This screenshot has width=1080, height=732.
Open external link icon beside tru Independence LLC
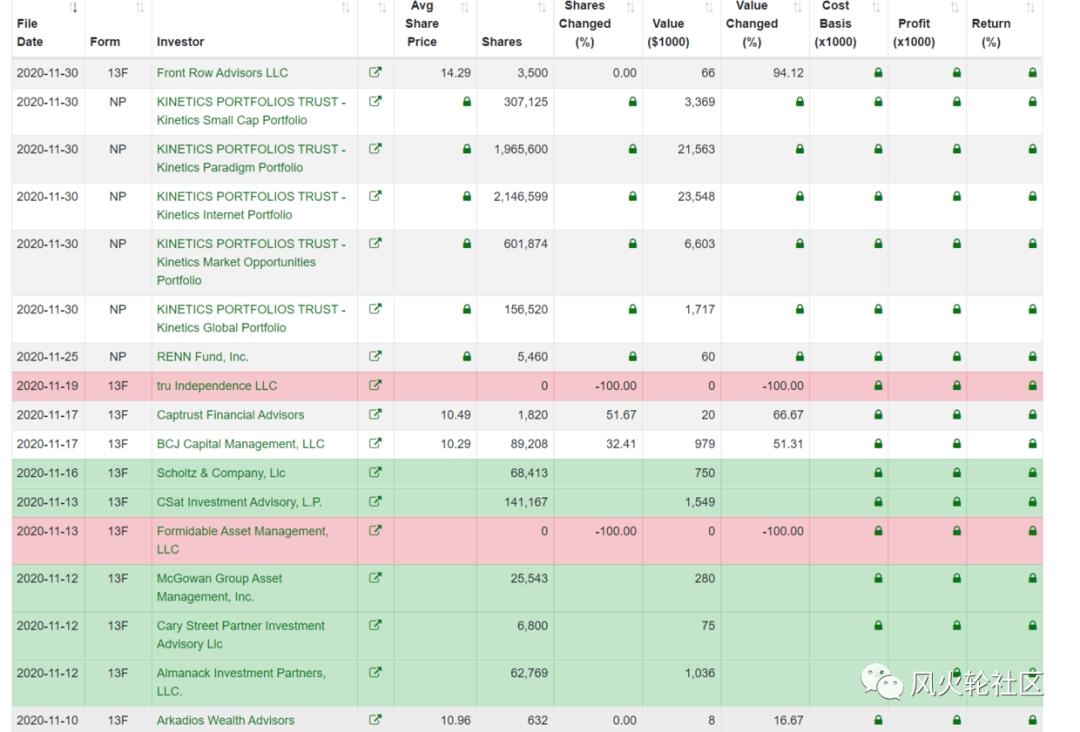tap(375, 385)
